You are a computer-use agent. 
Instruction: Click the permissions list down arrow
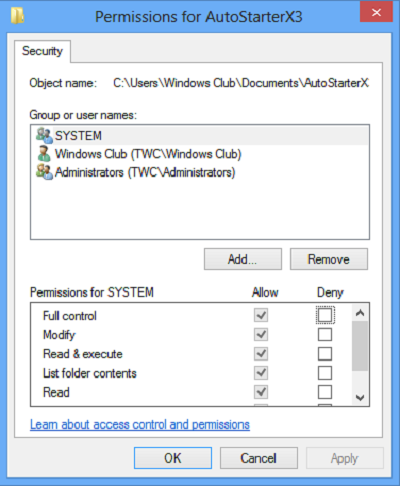tap(360, 397)
